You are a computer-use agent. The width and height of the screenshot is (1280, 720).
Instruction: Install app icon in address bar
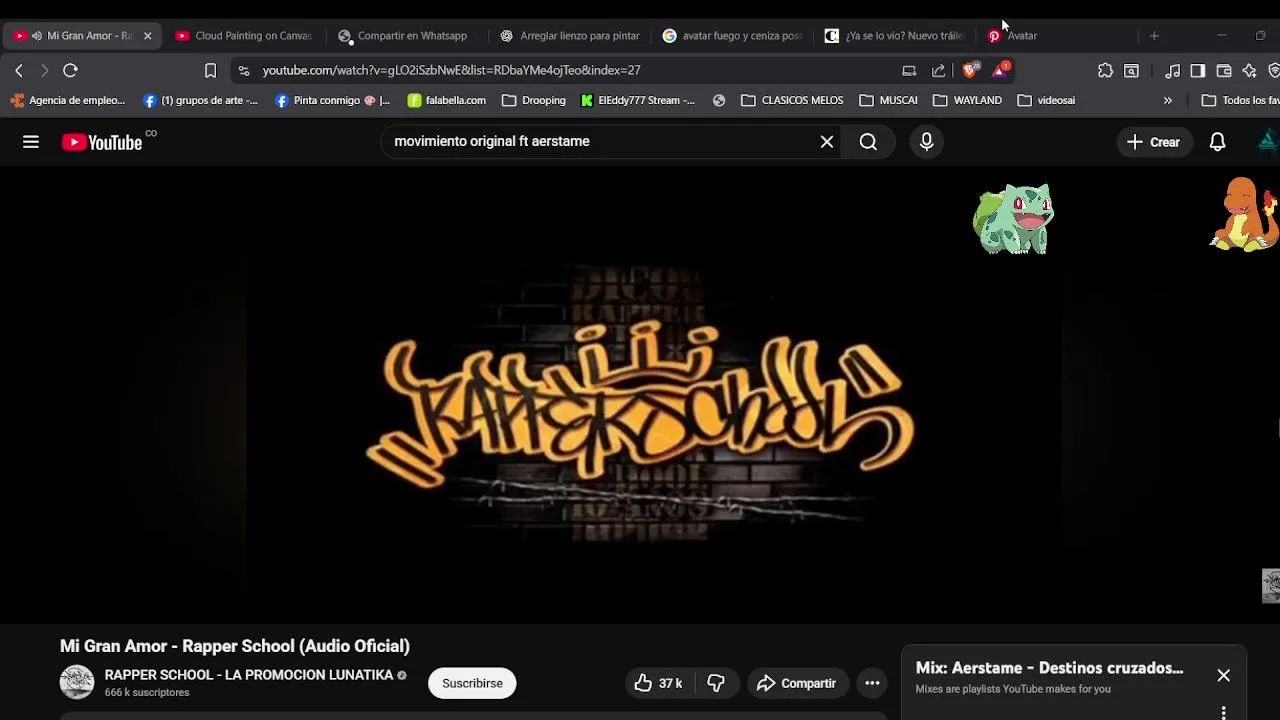tap(909, 70)
